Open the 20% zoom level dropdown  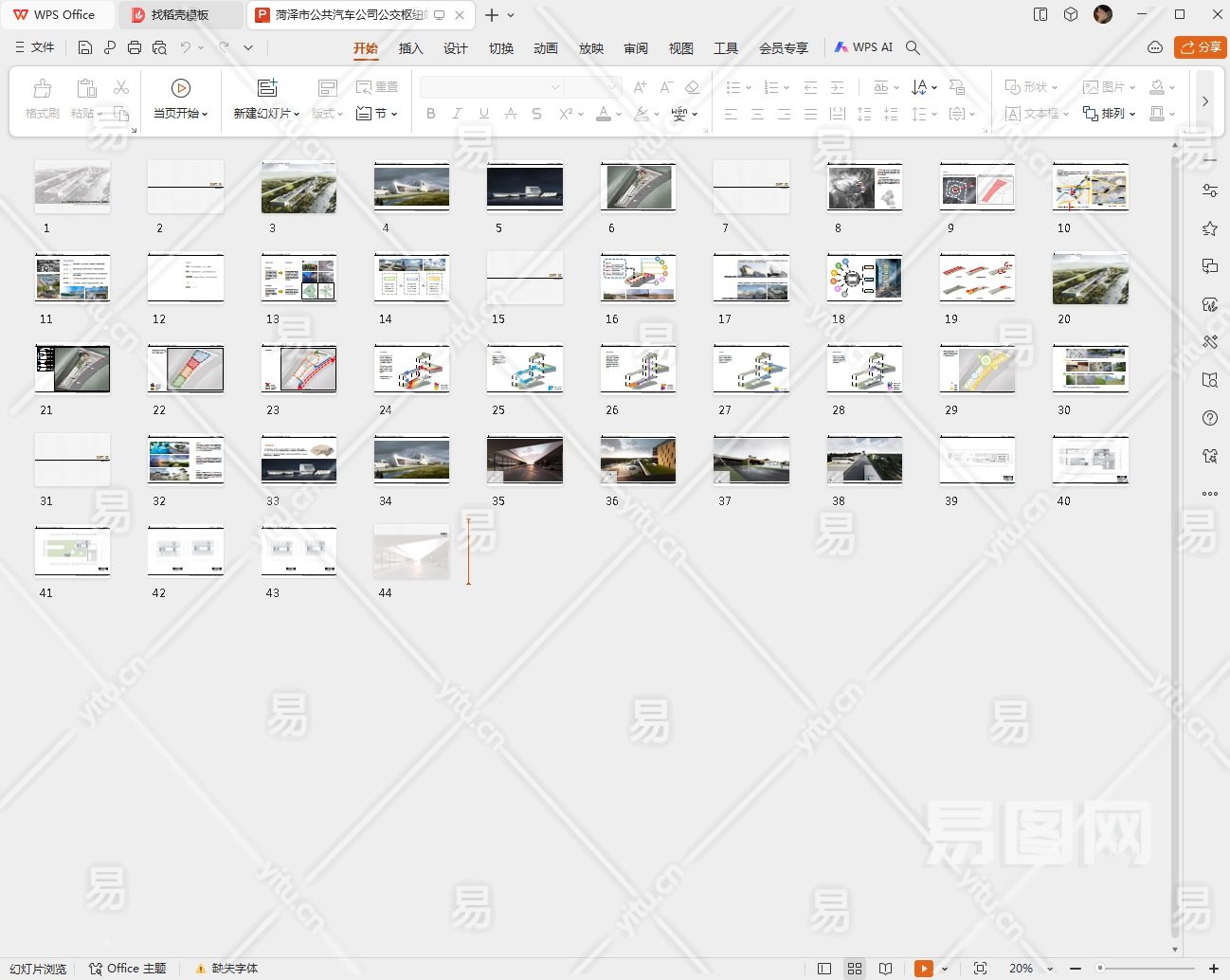pyautogui.click(x=1030, y=969)
